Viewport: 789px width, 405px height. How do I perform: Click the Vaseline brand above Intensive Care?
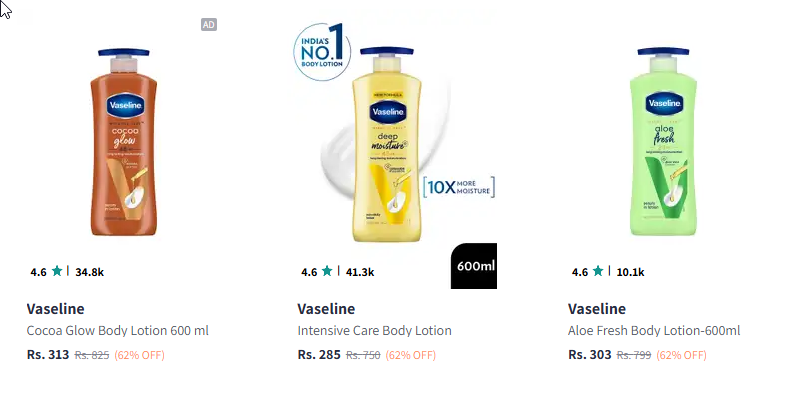(x=326, y=308)
